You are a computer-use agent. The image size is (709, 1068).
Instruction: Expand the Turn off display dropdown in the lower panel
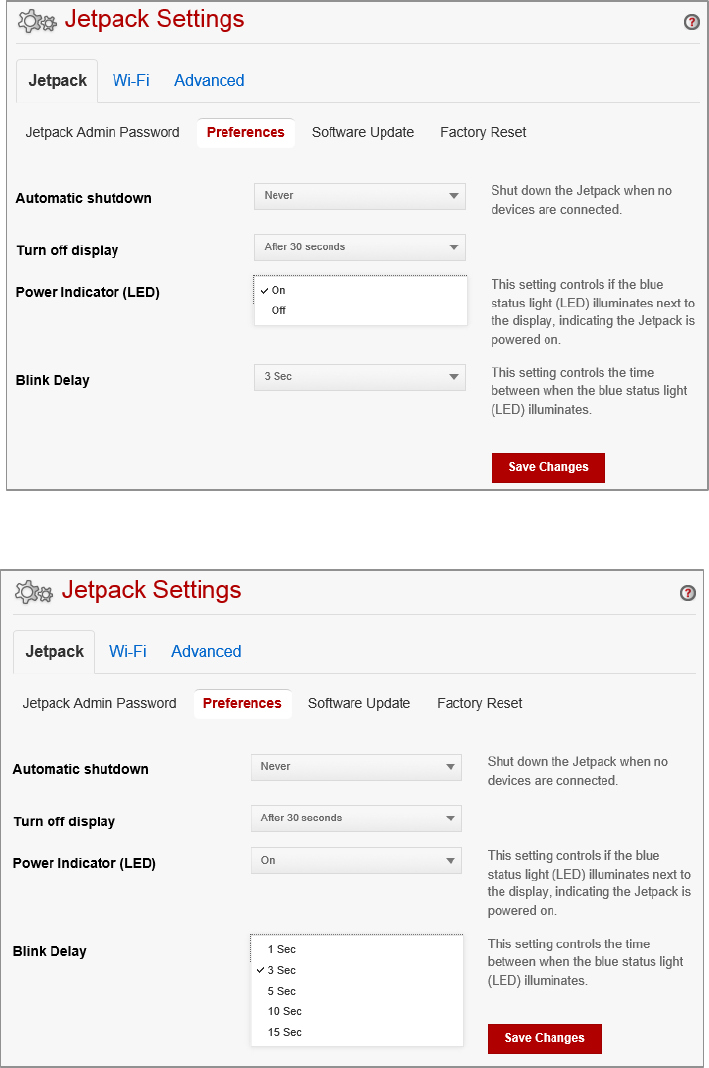point(356,818)
